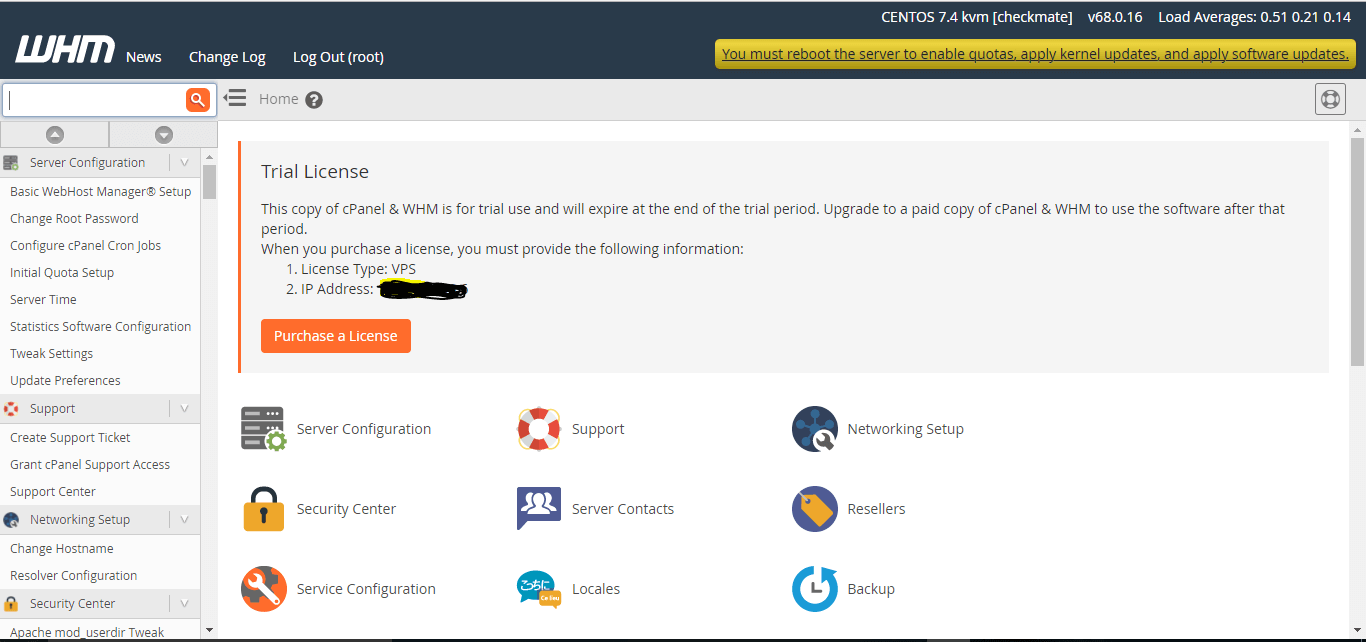Open the News menu item
Image resolution: width=1366 pixels, height=642 pixels.
144,57
